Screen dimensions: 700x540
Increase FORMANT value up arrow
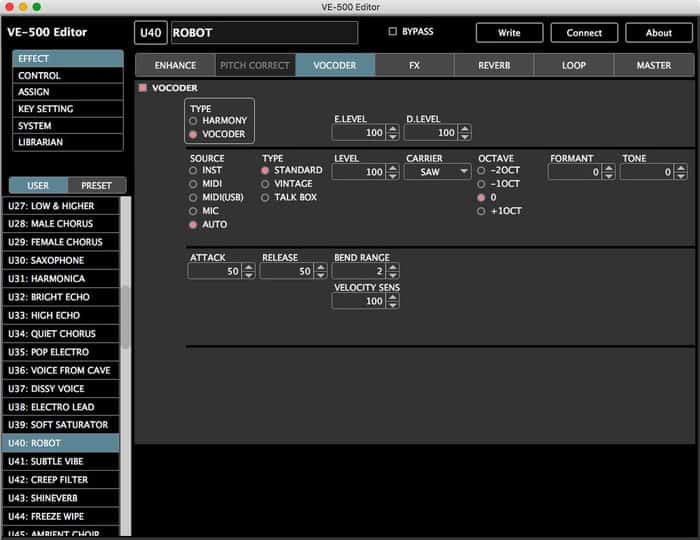pyautogui.click(x=608, y=168)
